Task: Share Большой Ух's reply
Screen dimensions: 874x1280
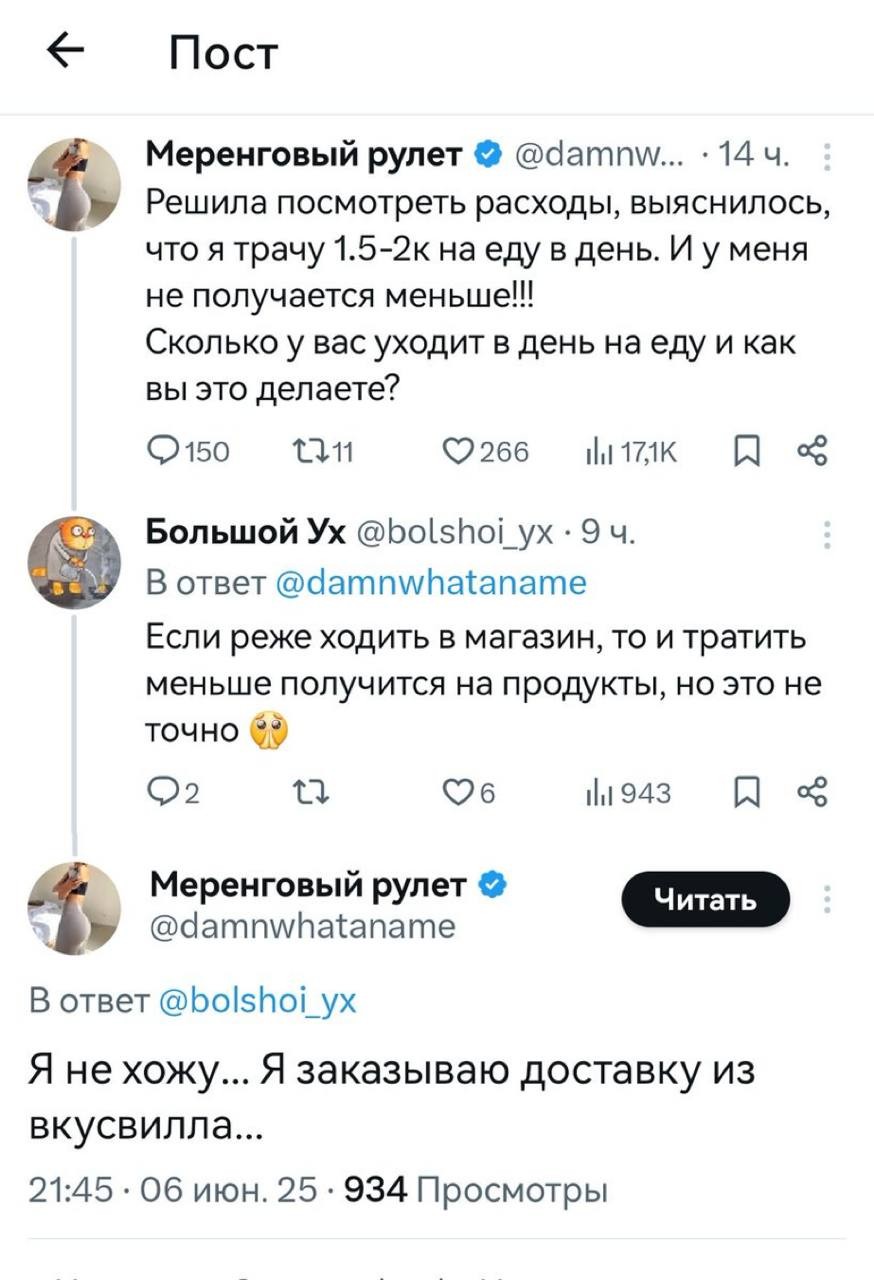Action: click(812, 794)
